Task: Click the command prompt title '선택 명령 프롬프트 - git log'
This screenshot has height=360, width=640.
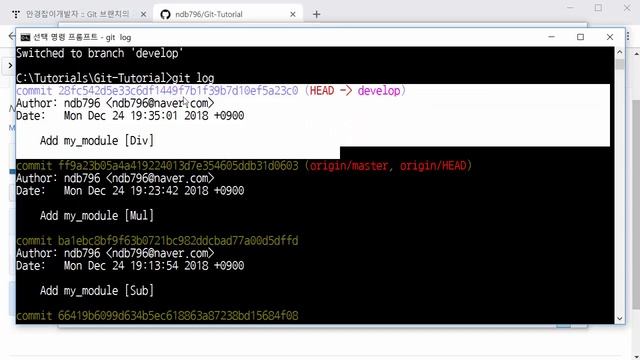Action: [x=82, y=37]
